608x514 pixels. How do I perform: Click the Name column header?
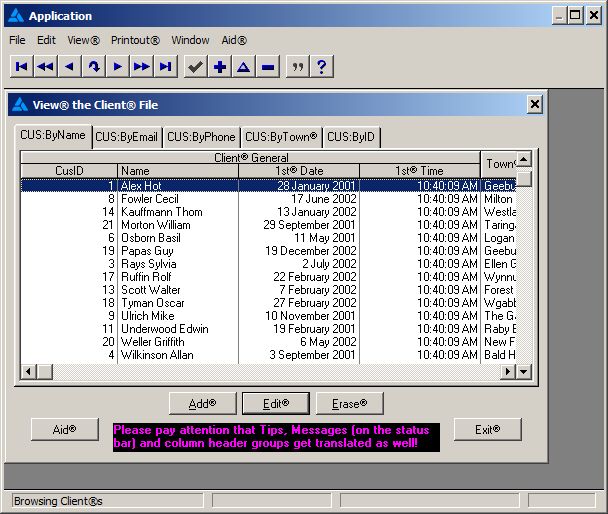[x=178, y=171]
